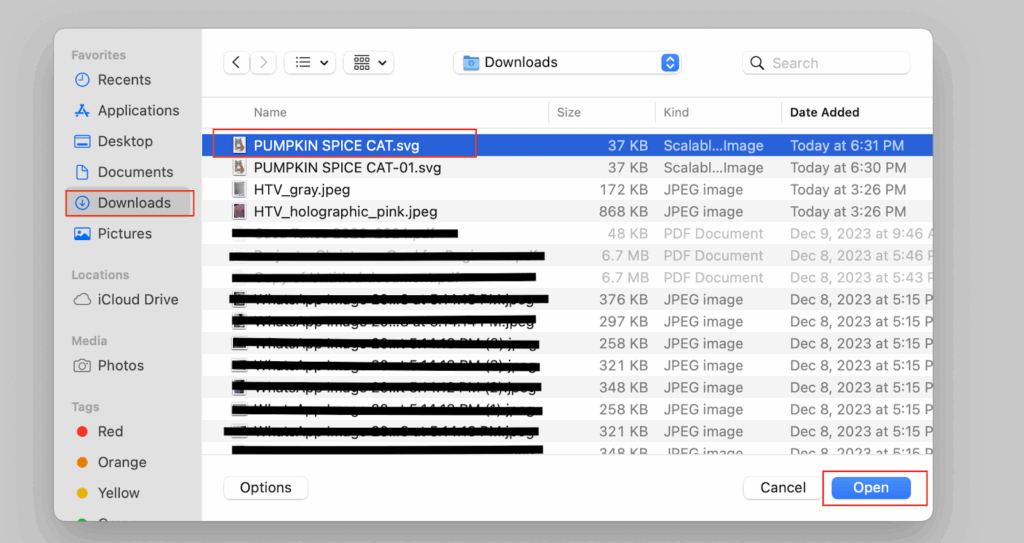Select PUMPKIN SPICE CAT-01.svg file
Screen dimensions: 1024x543
pos(346,168)
